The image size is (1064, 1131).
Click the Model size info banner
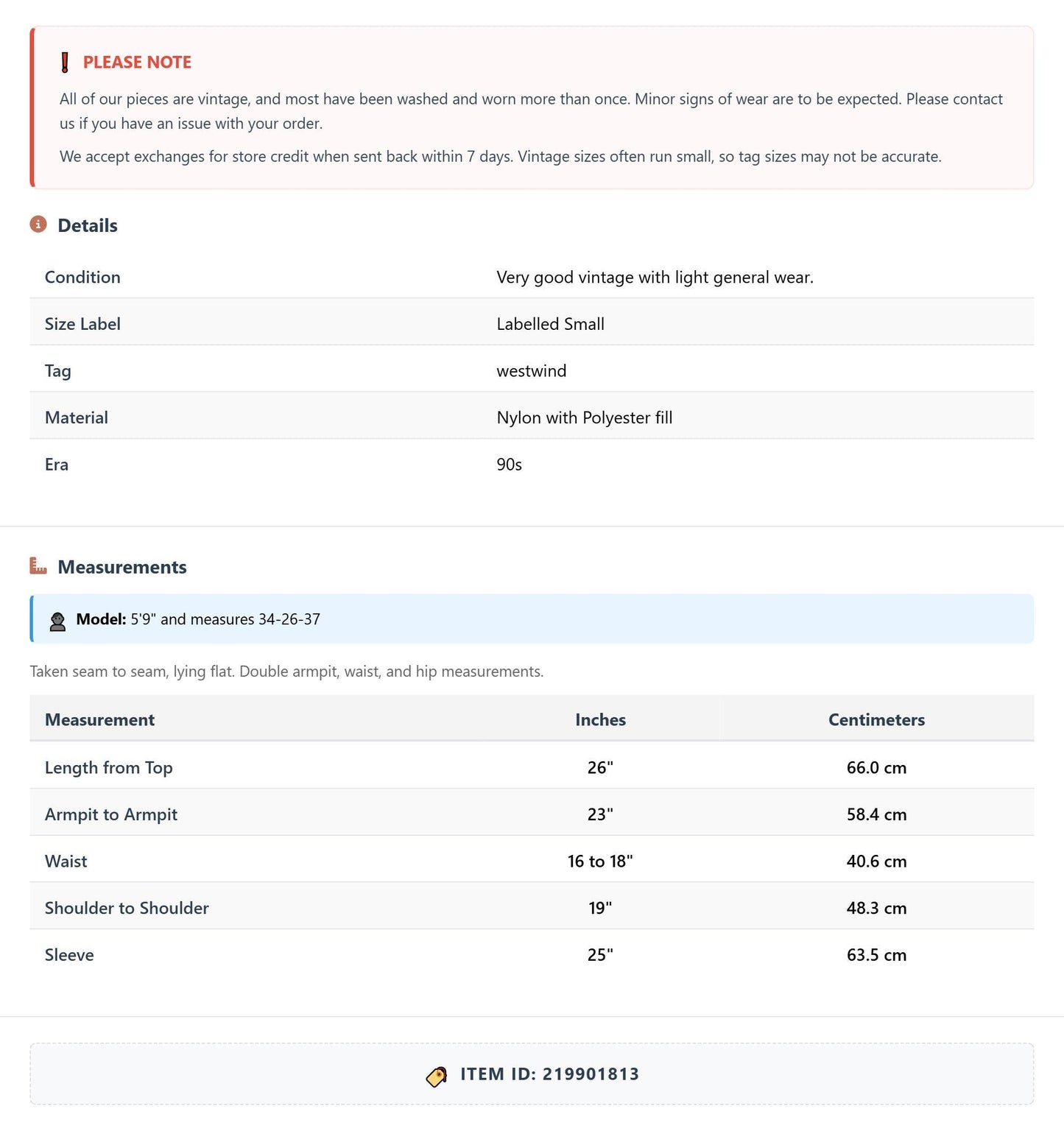click(532, 619)
